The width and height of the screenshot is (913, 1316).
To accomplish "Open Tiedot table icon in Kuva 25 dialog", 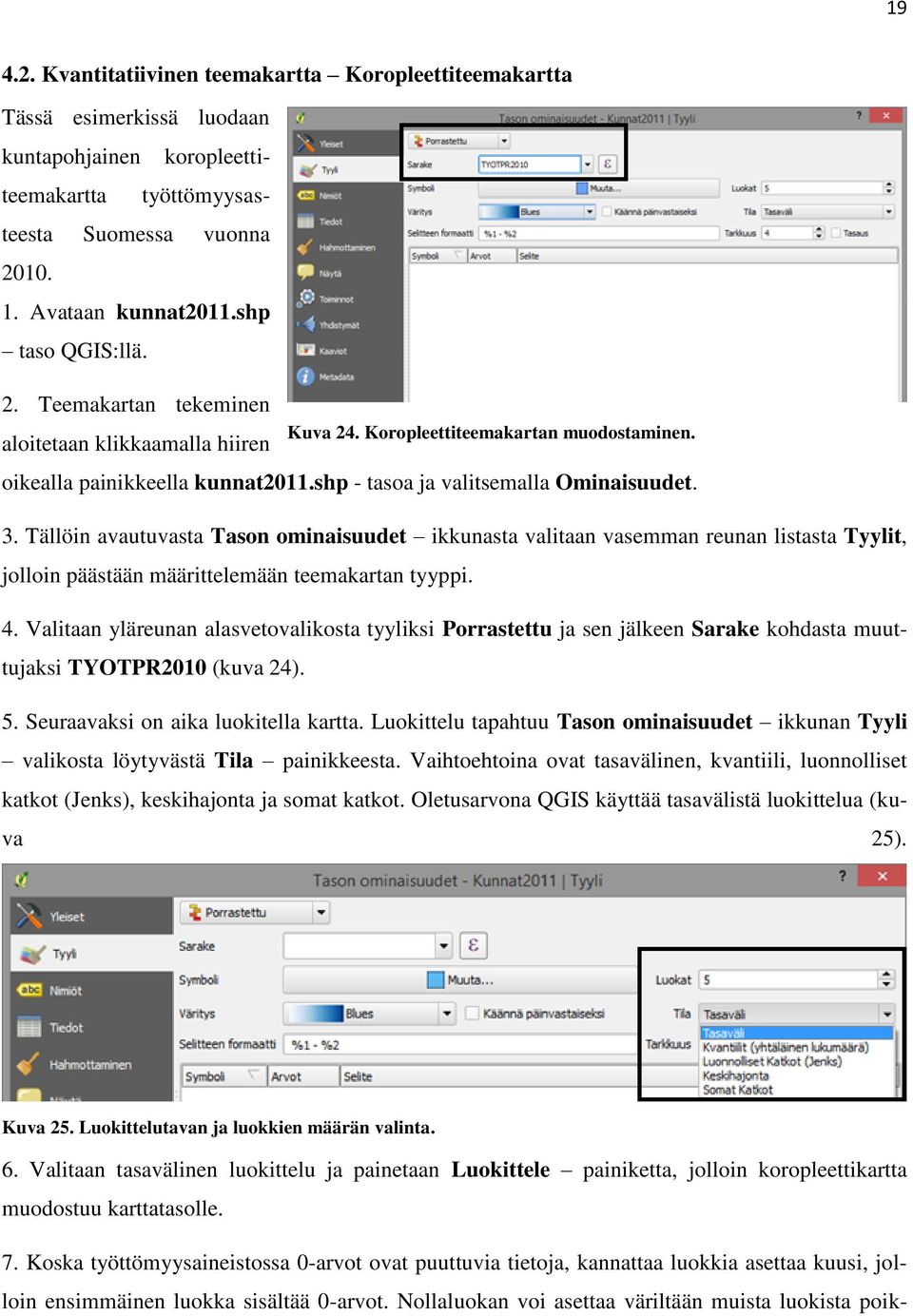I will [29, 1027].
